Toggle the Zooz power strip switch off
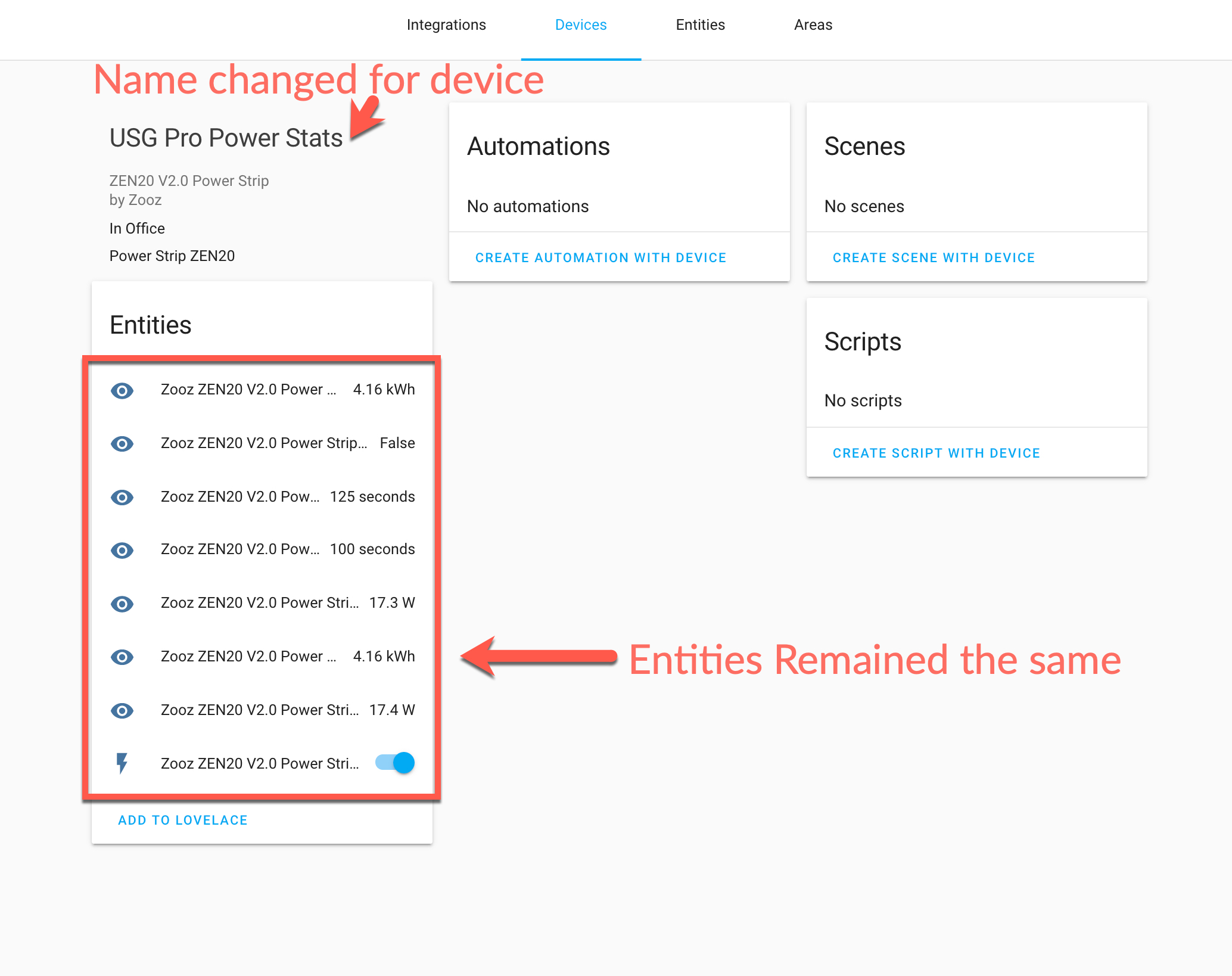 [395, 763]
